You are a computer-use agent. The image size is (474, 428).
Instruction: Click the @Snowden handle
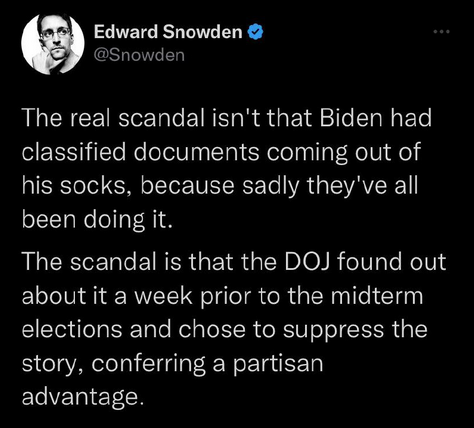(x=139, y=55)
